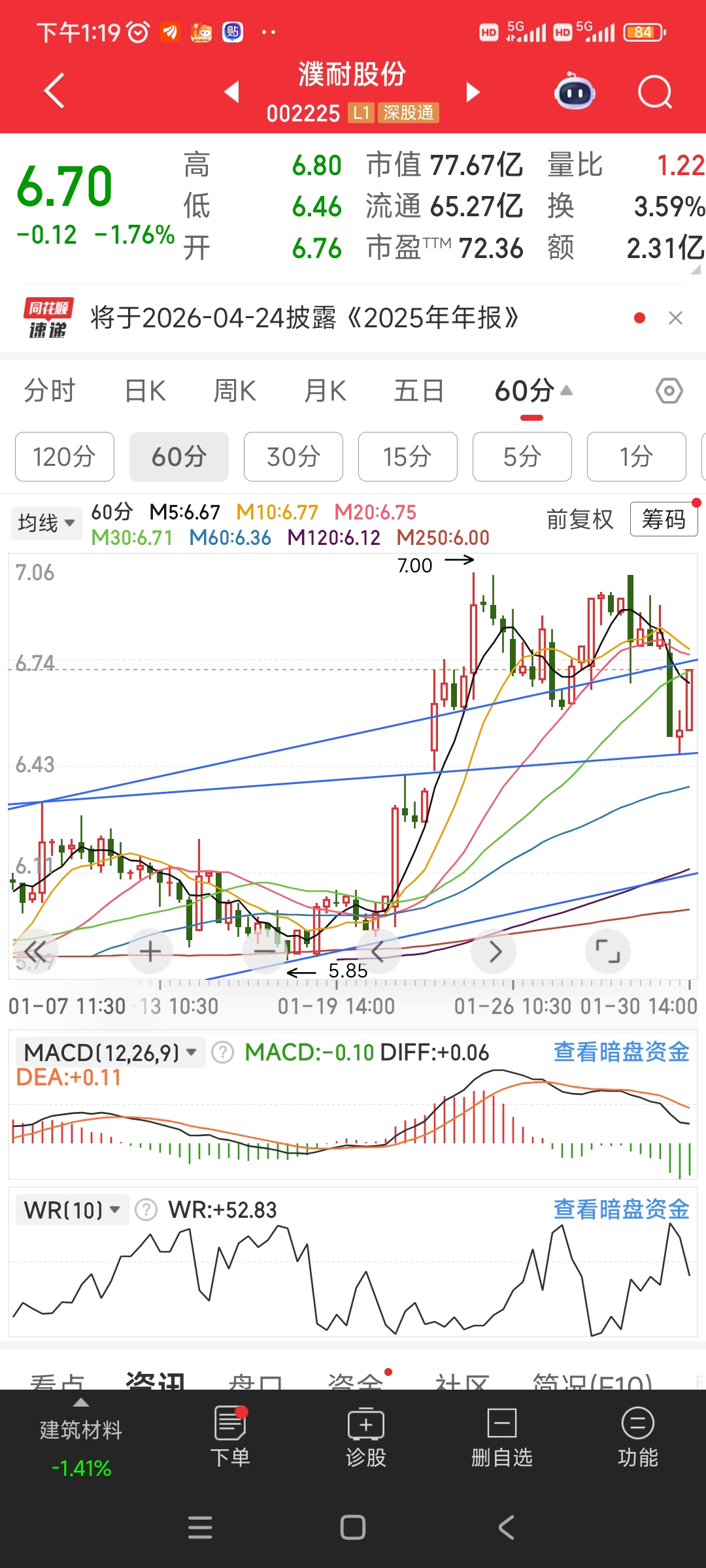Switch to 日K chart tab
The height and width of the screenshot is (1568, 706).
145,391
